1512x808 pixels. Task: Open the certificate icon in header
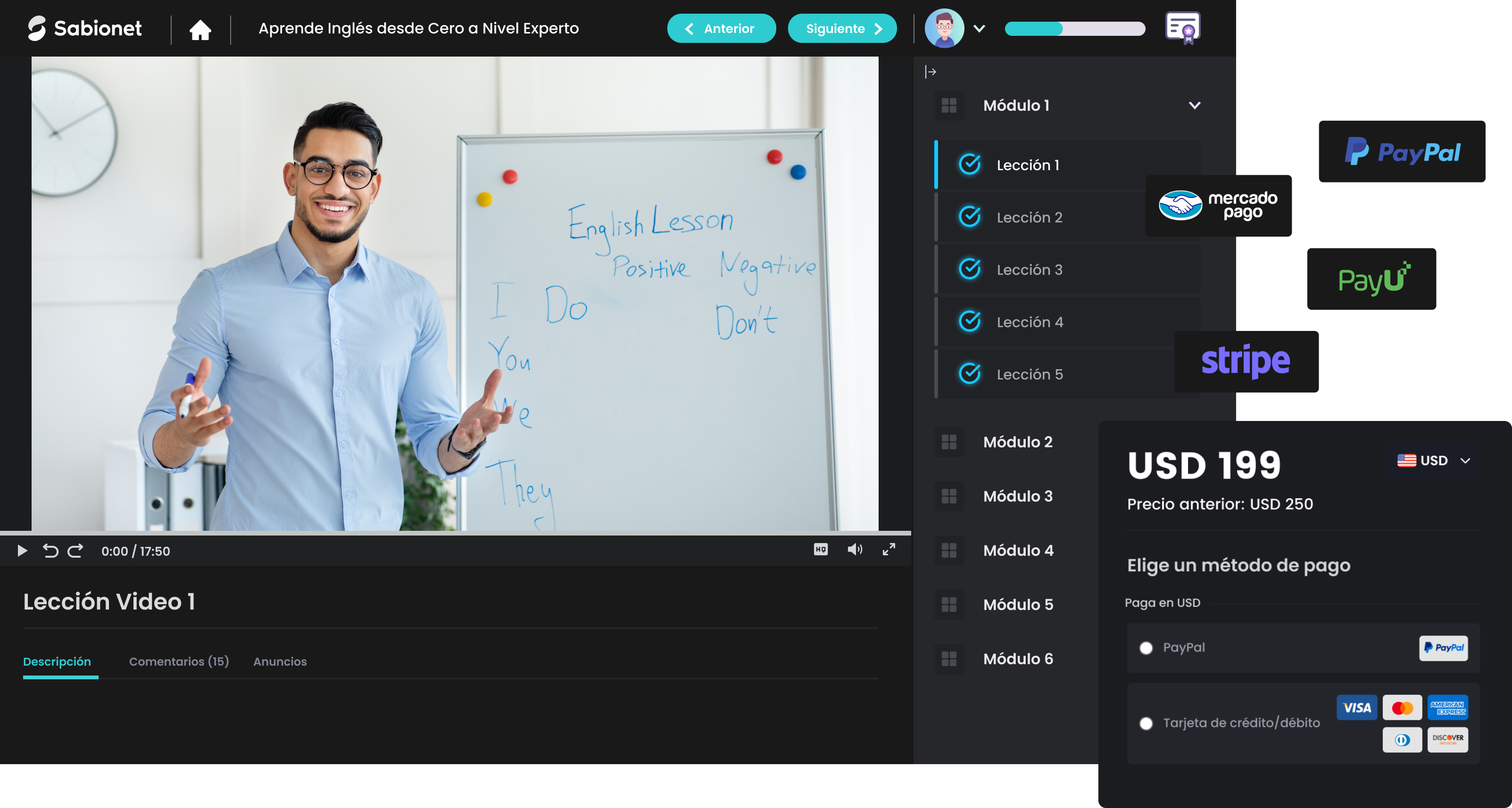point(1183,28)
